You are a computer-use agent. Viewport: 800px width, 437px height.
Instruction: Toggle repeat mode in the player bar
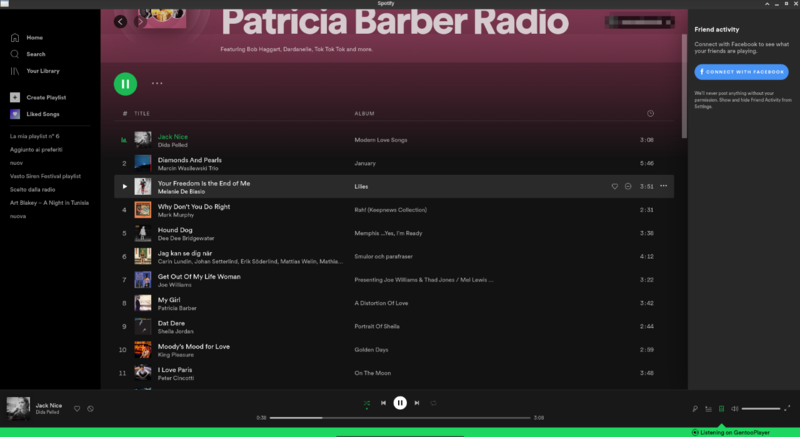click(x=434, y=403)
